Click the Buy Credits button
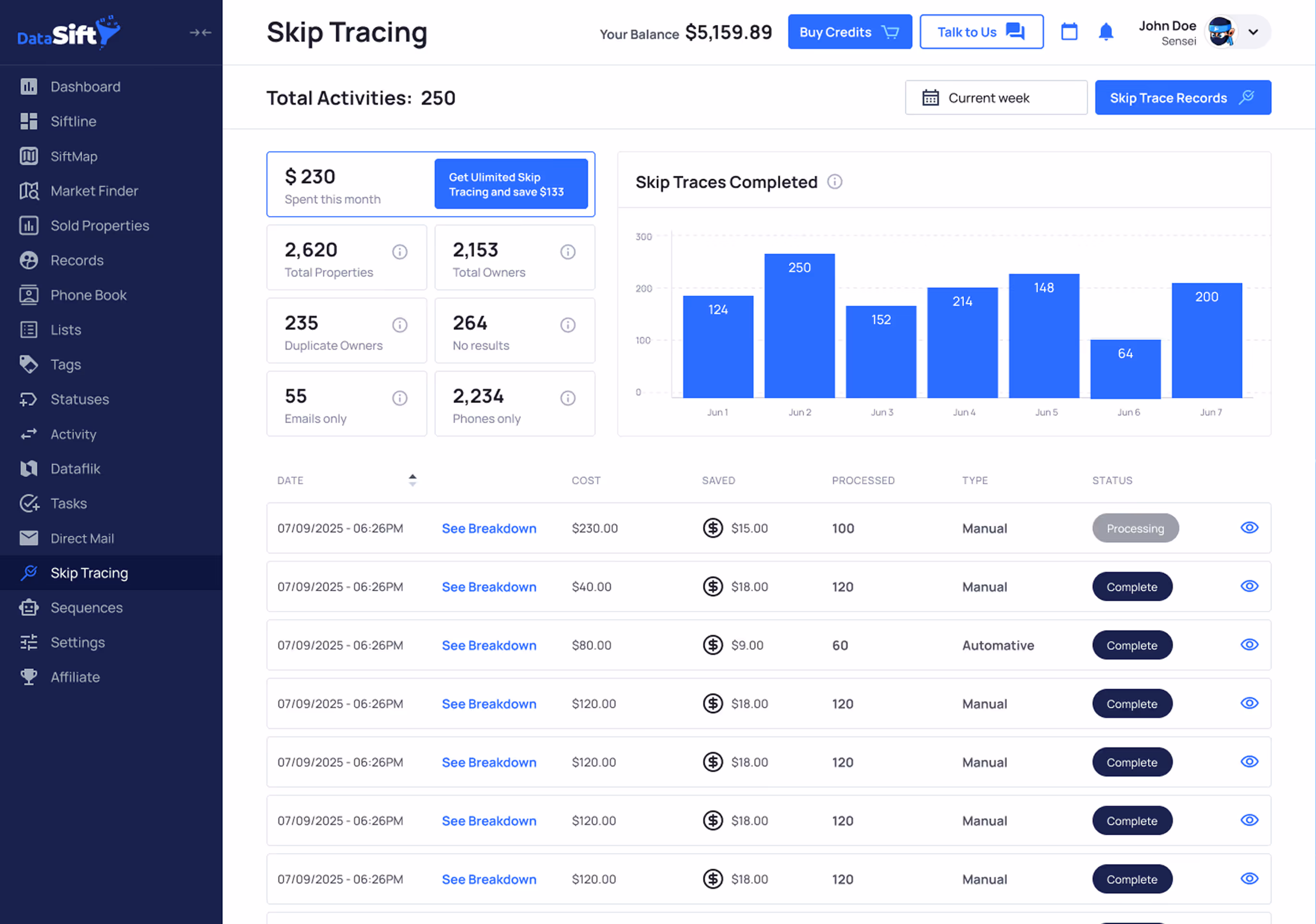 [x=849, y=32]
